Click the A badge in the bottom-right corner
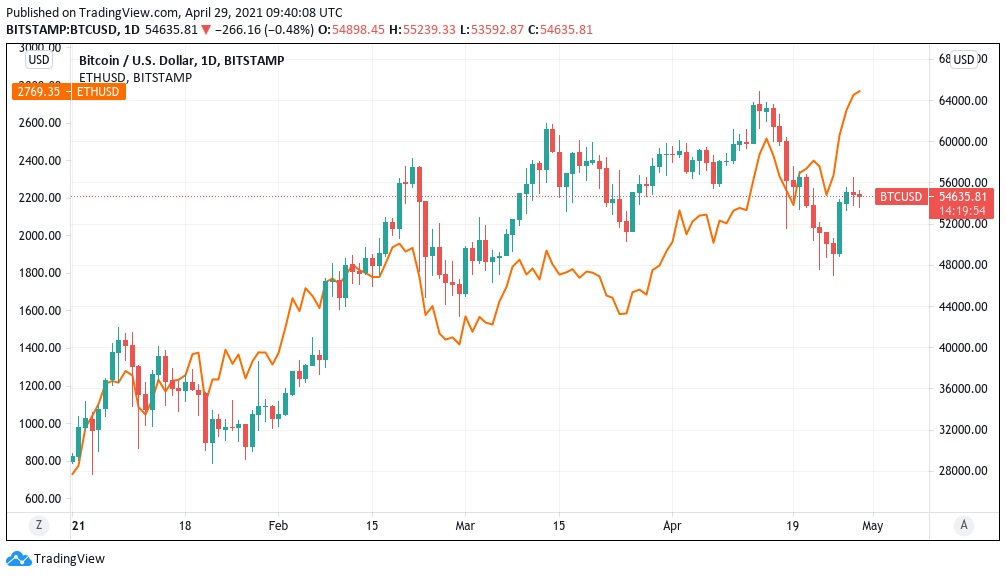This screenshot has height=577, width=1006. pyautogui.click(x=966, y=524)
